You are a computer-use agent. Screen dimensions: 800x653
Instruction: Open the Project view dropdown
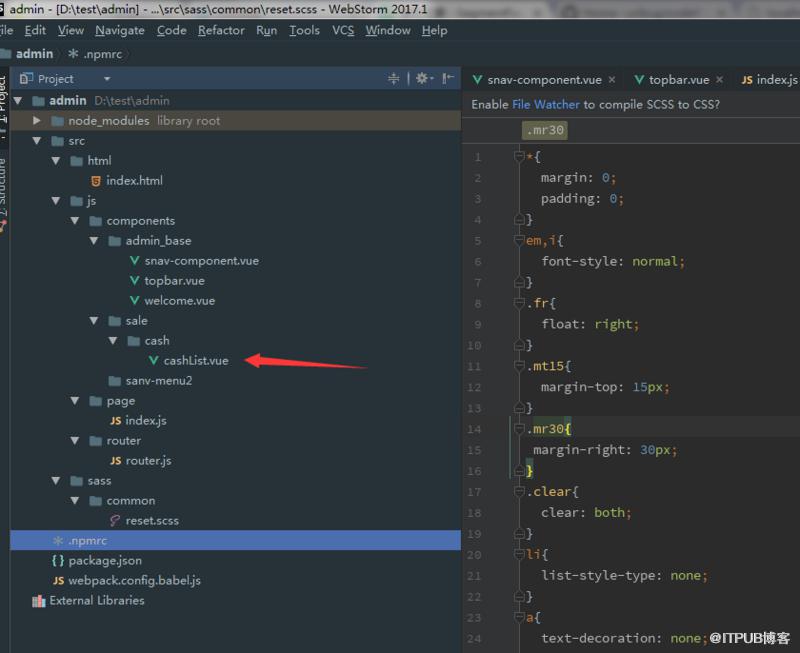click(x=107, y=79)
